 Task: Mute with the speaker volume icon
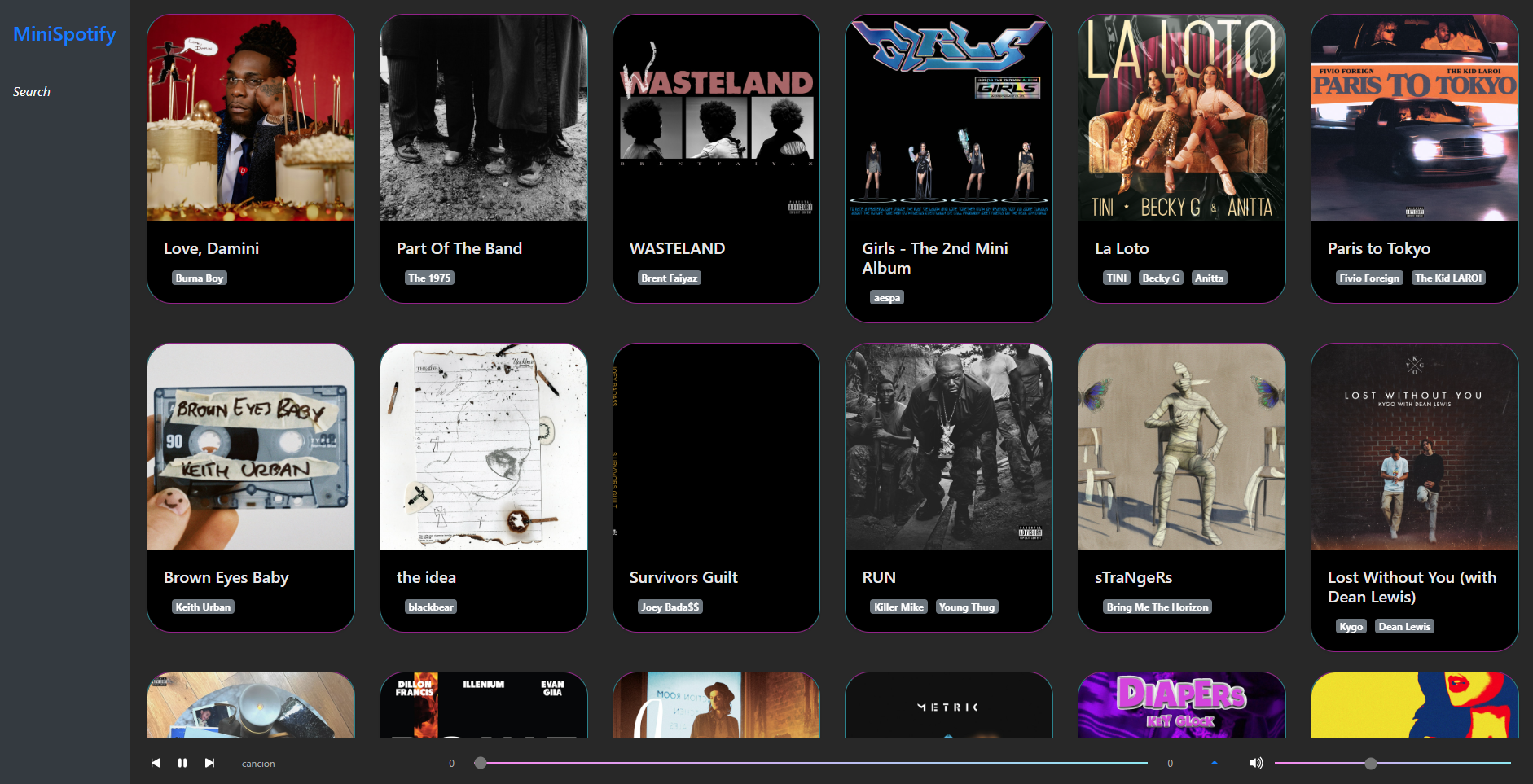click(x=1256, y=763)
